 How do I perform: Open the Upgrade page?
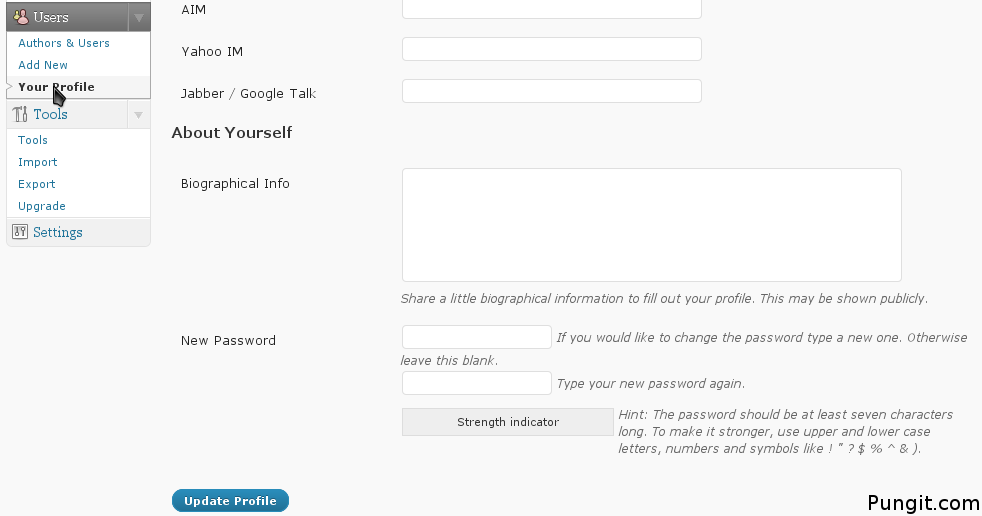[x=42, y=206]
